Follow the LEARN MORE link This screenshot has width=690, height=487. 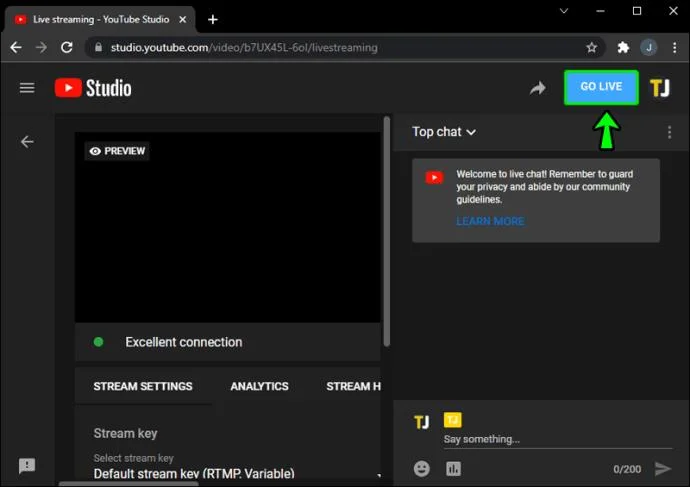pos(490,221)
